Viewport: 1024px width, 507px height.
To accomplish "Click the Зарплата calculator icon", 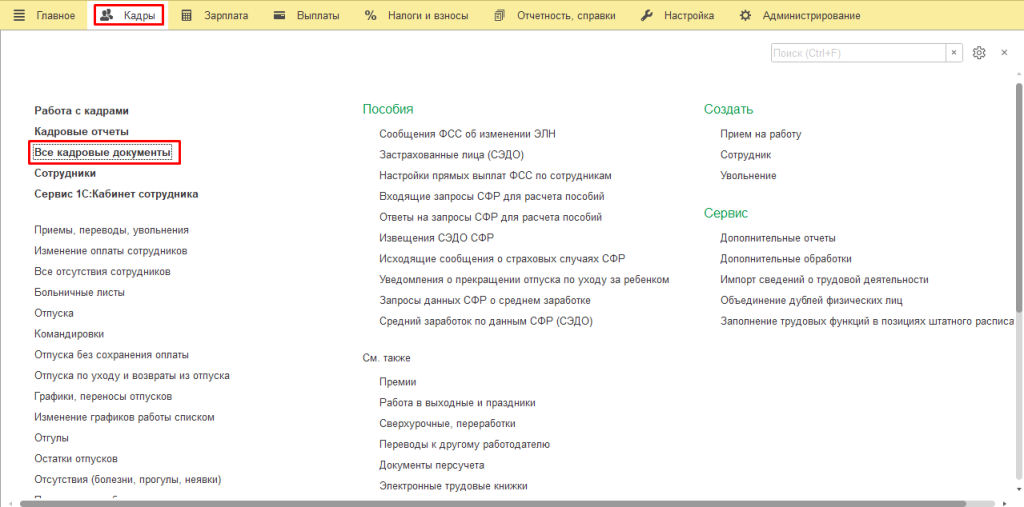I will tap(187, 15).
